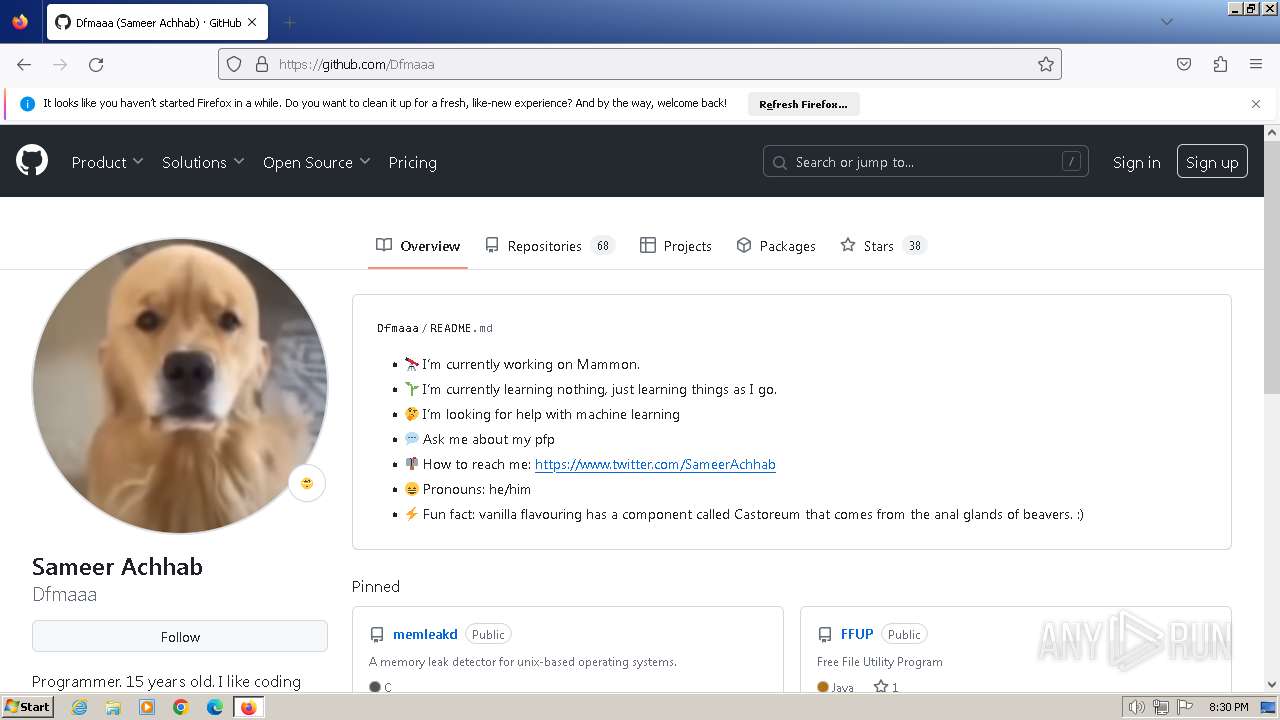Dismiss the Firefox refresh notification bar
This screenshot has width=1280, height=720.
click(x=1256, y=104)
